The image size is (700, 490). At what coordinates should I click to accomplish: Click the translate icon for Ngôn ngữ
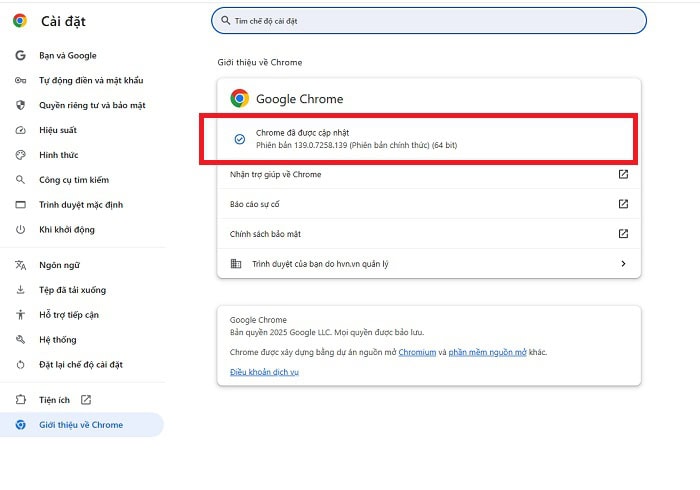point(21,265)
